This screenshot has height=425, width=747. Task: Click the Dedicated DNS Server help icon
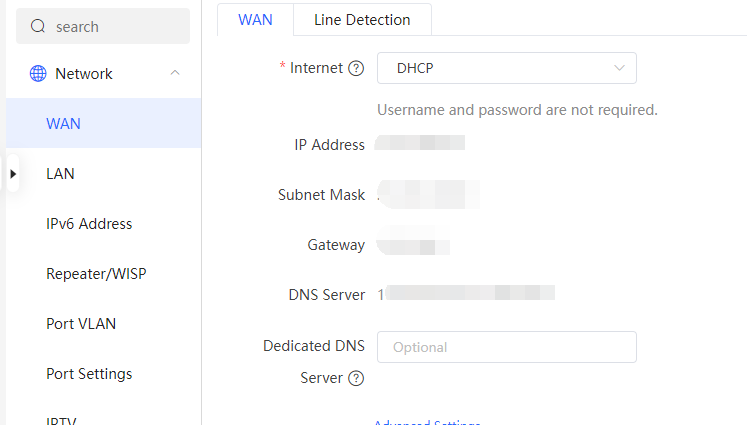[x=356, y=378]
